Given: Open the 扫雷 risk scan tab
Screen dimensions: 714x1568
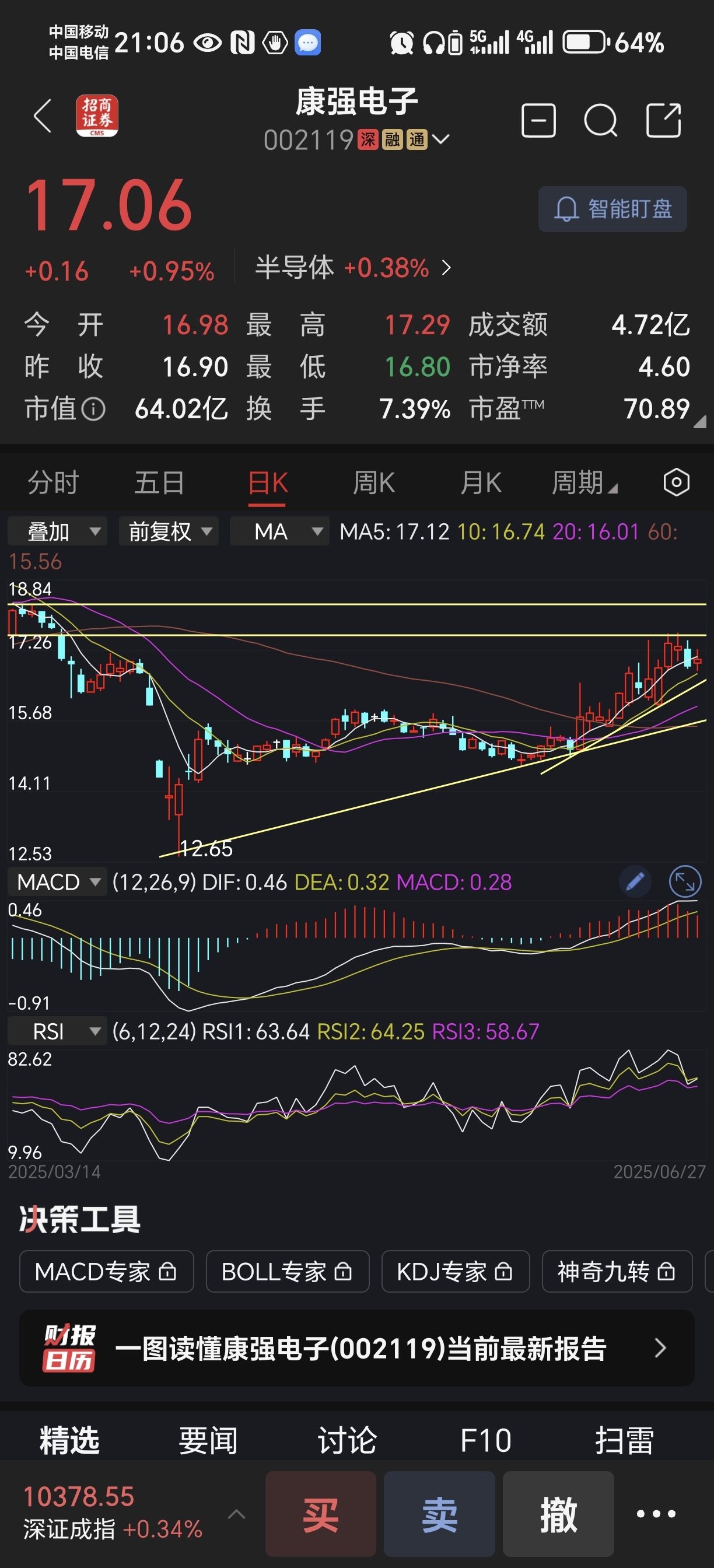Looking at the screenshot, I should [625, 1441].
